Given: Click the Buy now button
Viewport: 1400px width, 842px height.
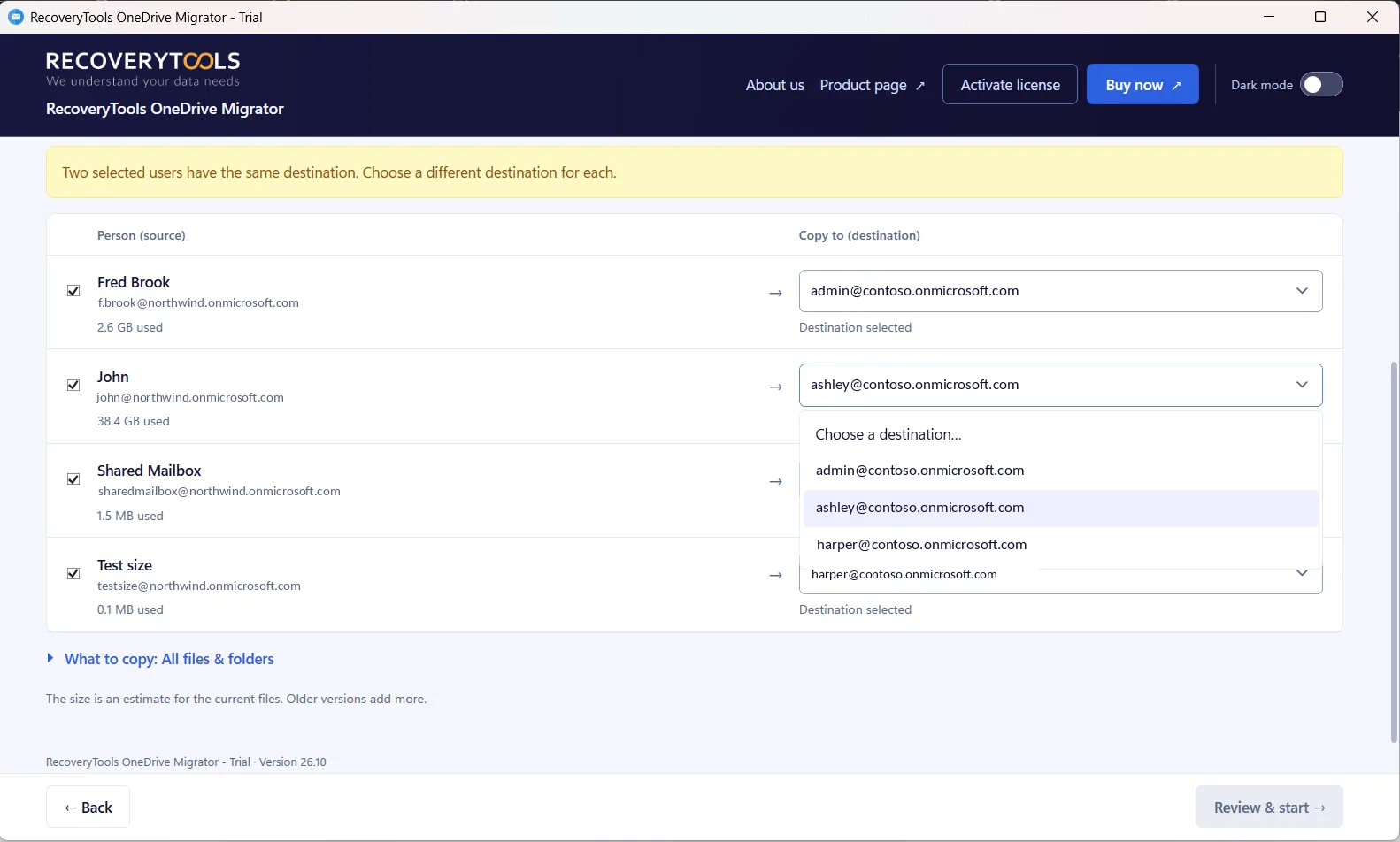Looking at the screenshot, I should 1142,84.
